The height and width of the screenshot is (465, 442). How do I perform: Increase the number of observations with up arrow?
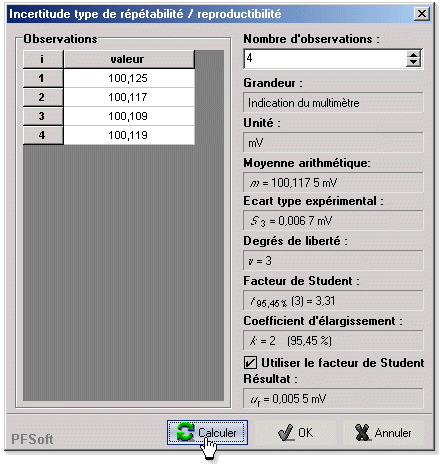[413, 56]
